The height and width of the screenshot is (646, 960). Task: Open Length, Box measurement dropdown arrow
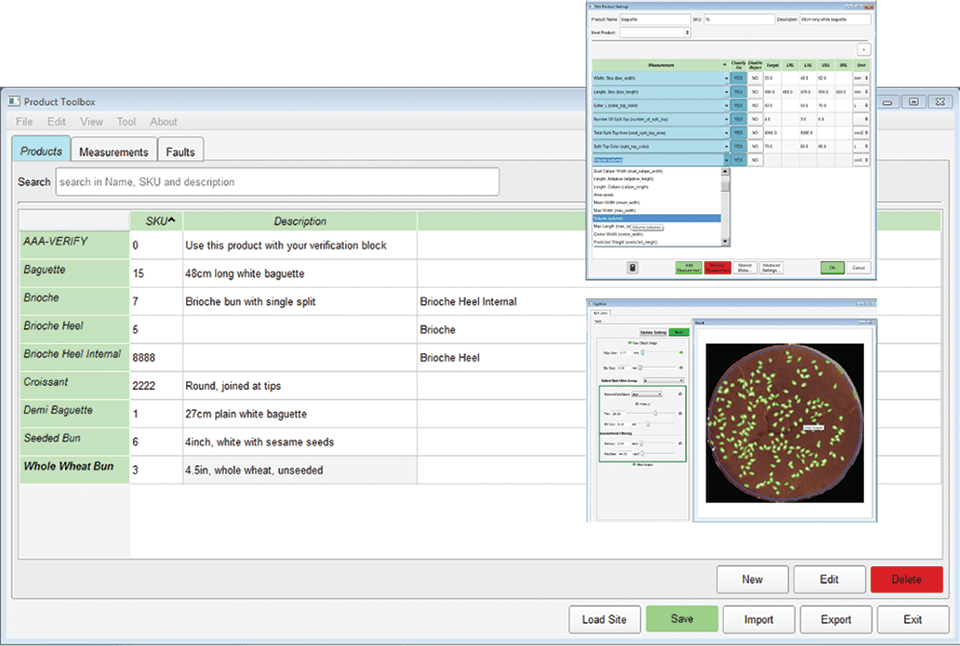(x=727, y=92)
